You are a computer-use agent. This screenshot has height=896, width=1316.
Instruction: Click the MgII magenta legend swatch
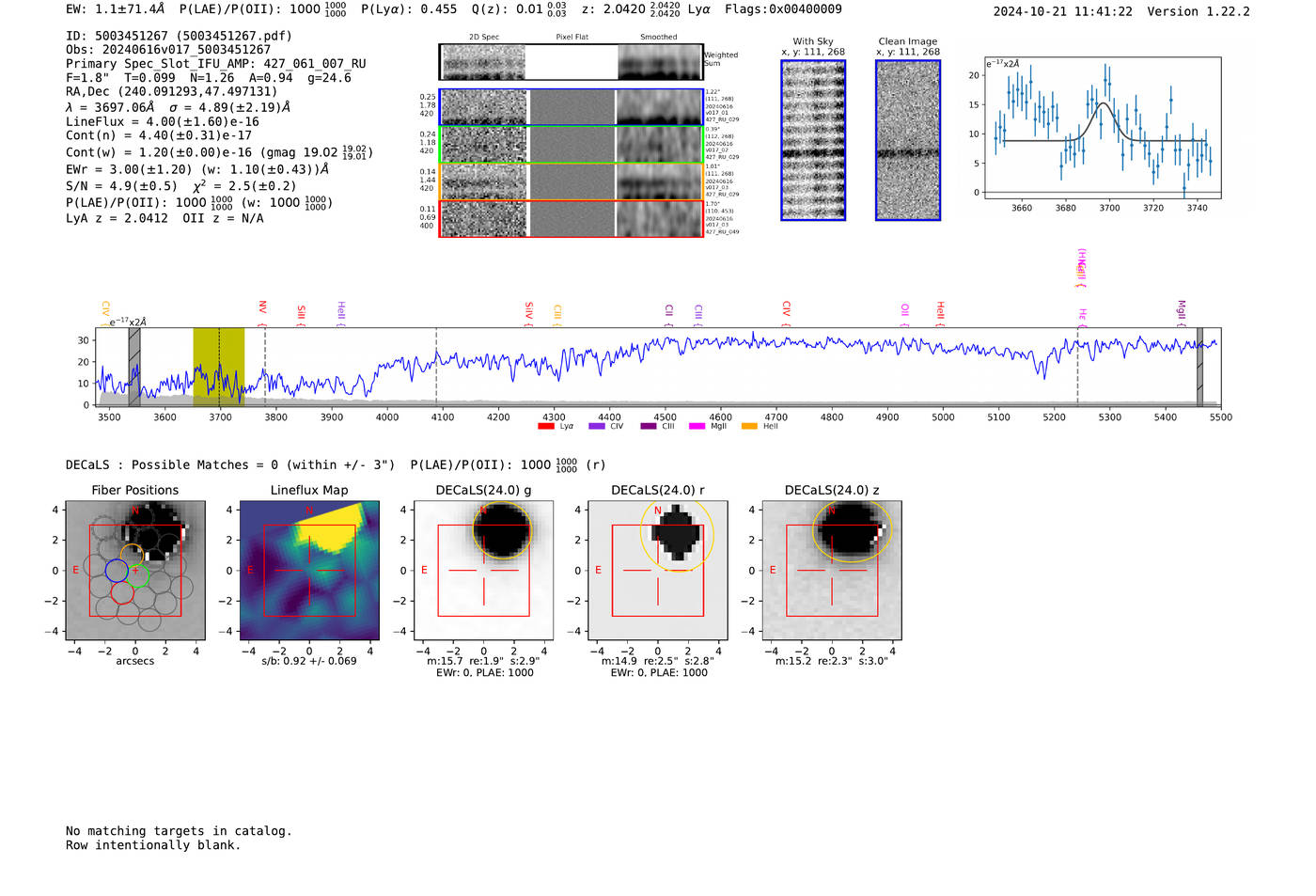697,426
